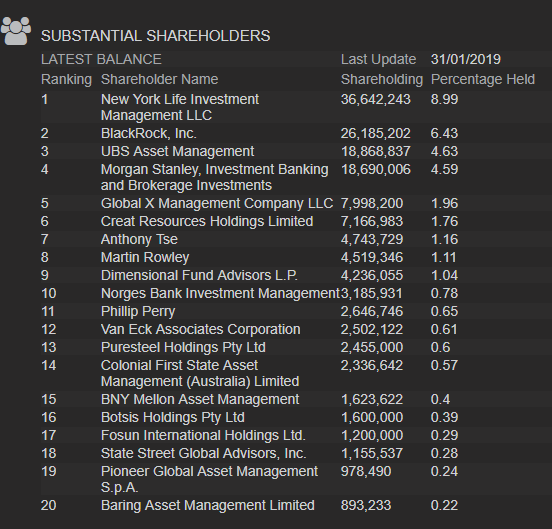Select Colonial First State Asset Management entry
Screen dimensions: 552x529
point(200,373)
